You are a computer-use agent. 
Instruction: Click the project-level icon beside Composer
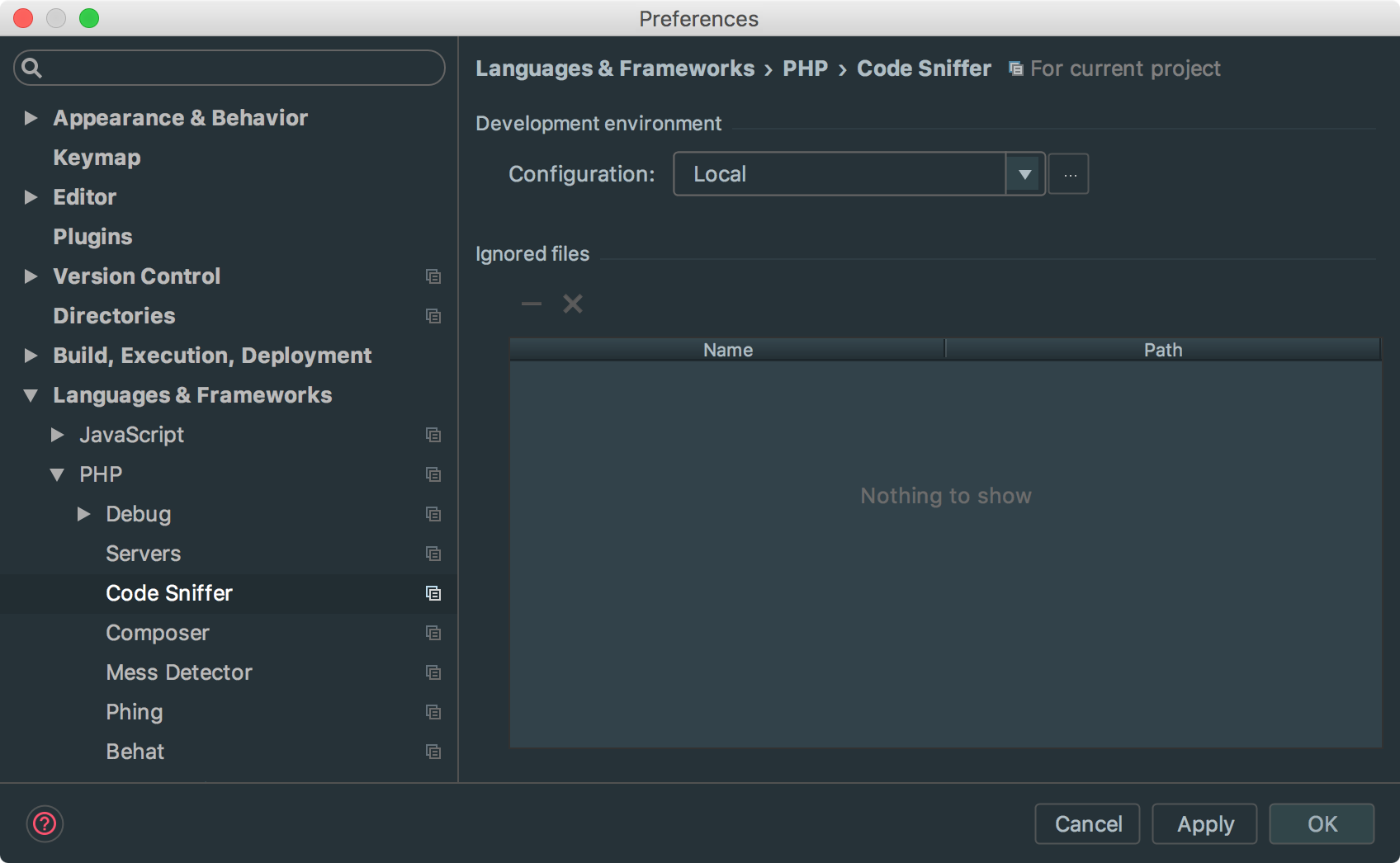433,633
